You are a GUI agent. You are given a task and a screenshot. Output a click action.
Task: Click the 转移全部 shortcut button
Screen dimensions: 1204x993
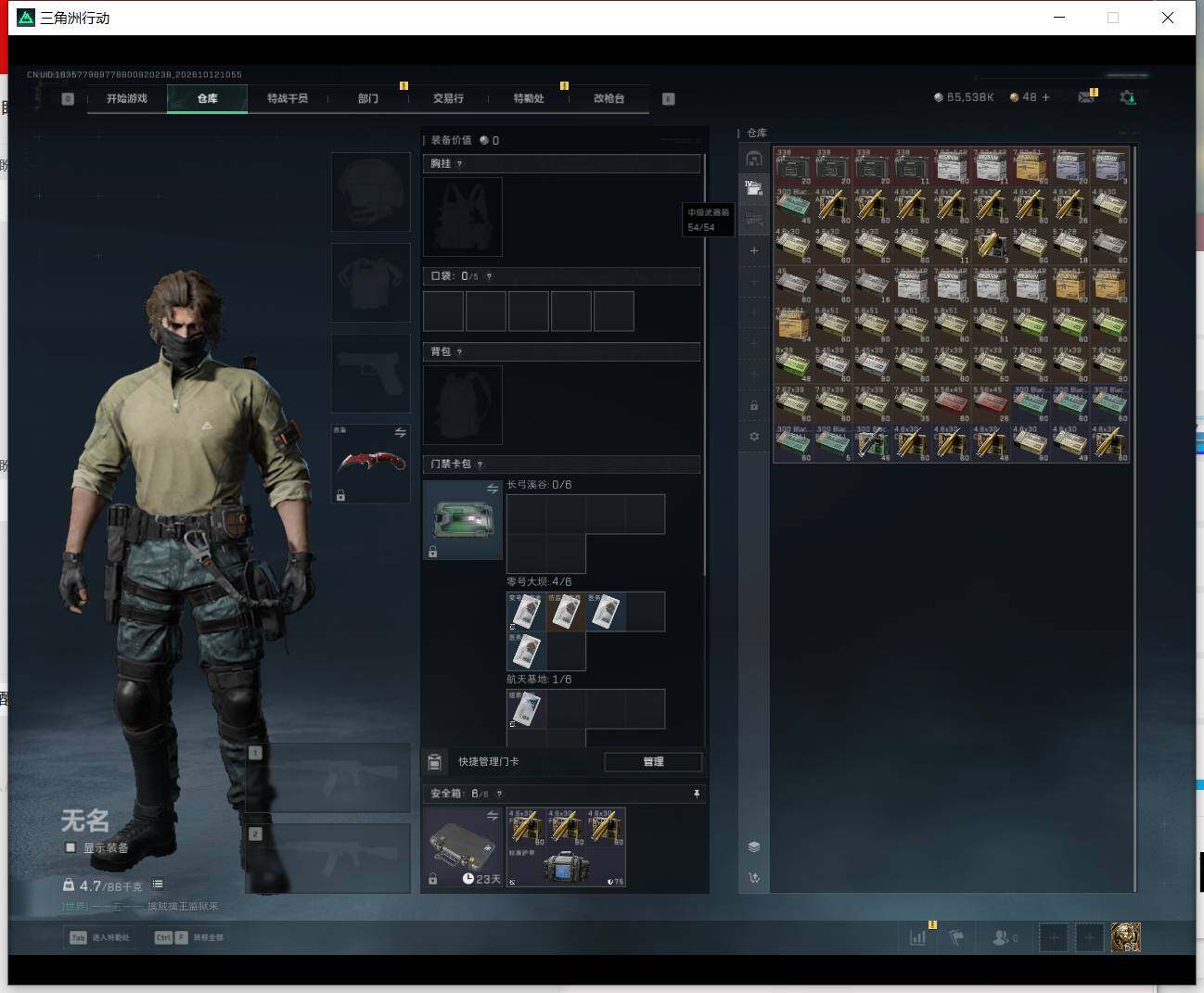[x=189, y=937]
